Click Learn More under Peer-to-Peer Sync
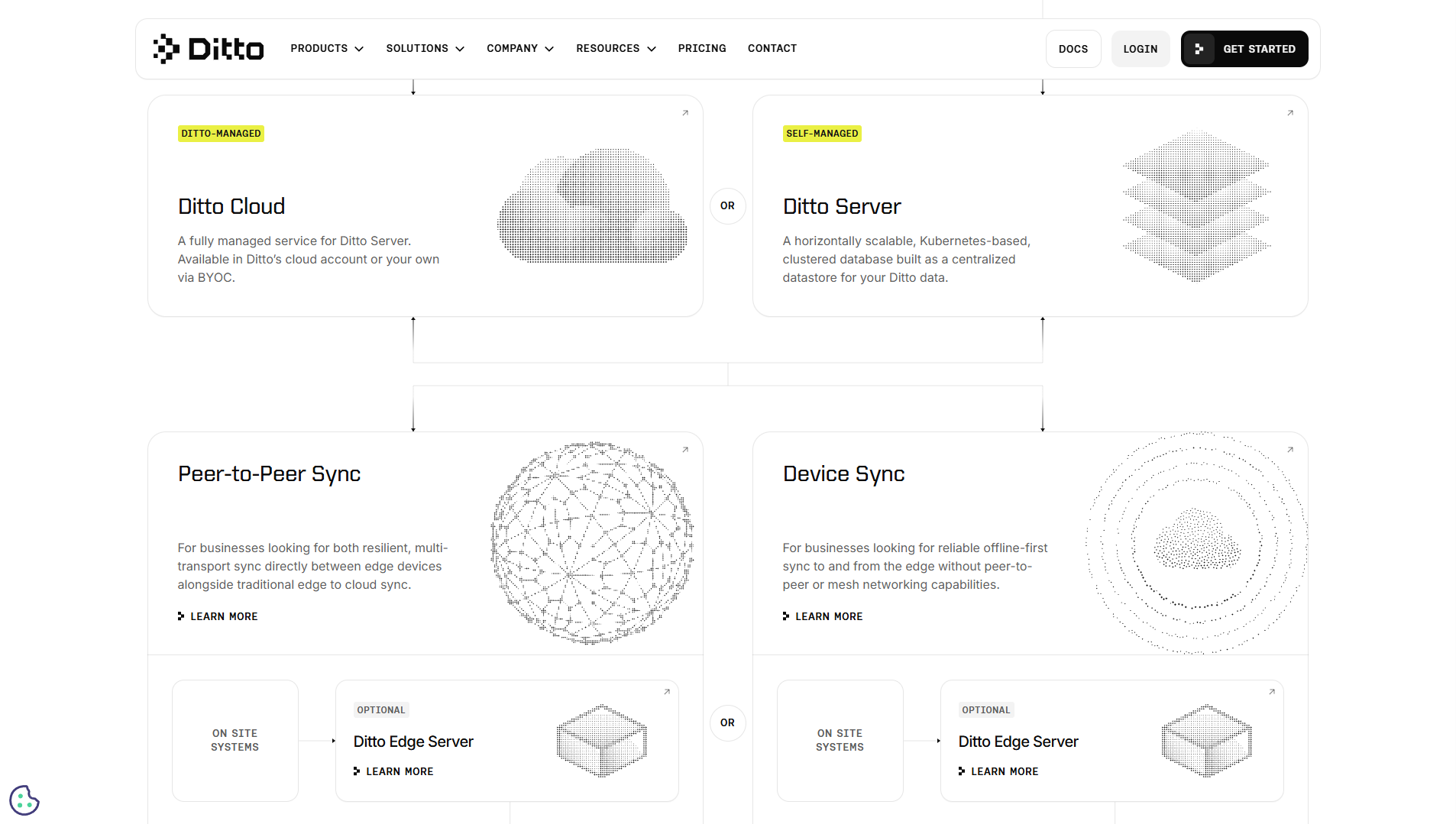Viewport: 1456px width, 824px height. pyautogui.click(x=218, y=616)
